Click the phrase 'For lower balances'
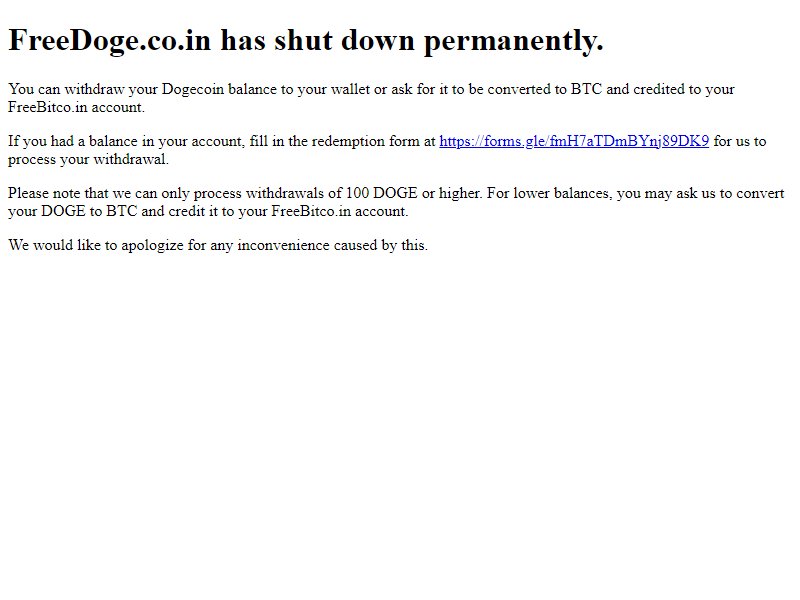The image size is (800, 600). [548, 193]
